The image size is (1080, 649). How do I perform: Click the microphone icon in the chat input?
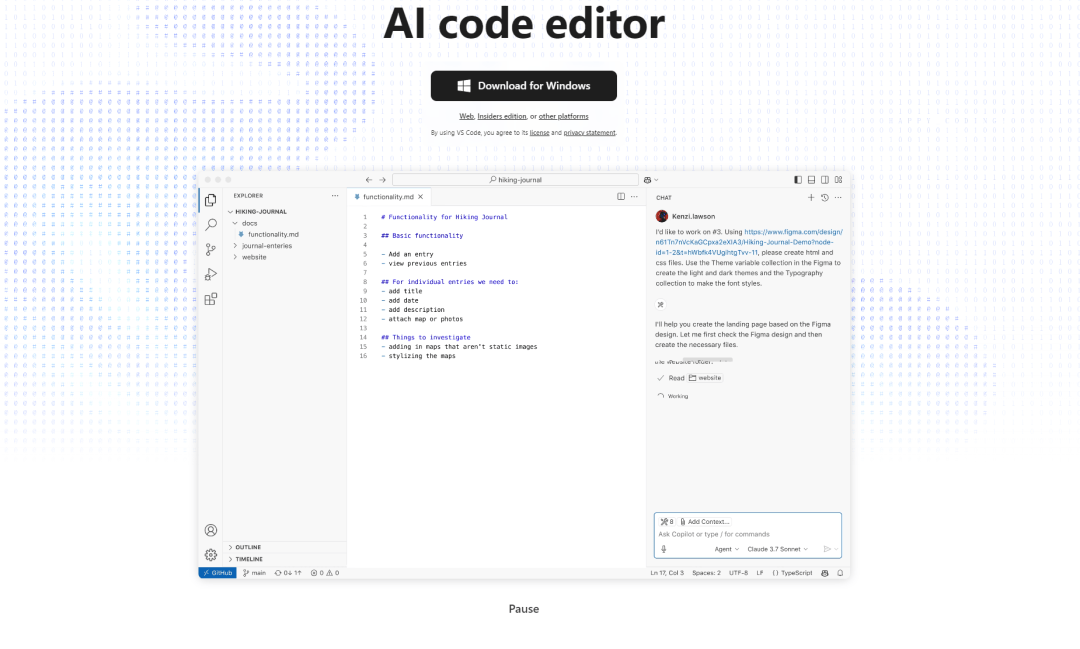663,547
